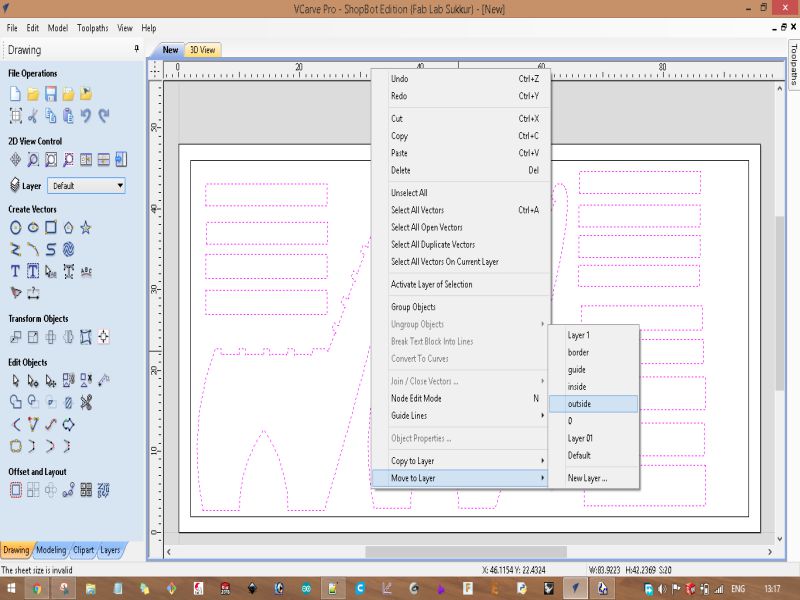Open the Move to Layer submenu
The image size is (800, 600).
pyautogui.click(x=460, y=478)
